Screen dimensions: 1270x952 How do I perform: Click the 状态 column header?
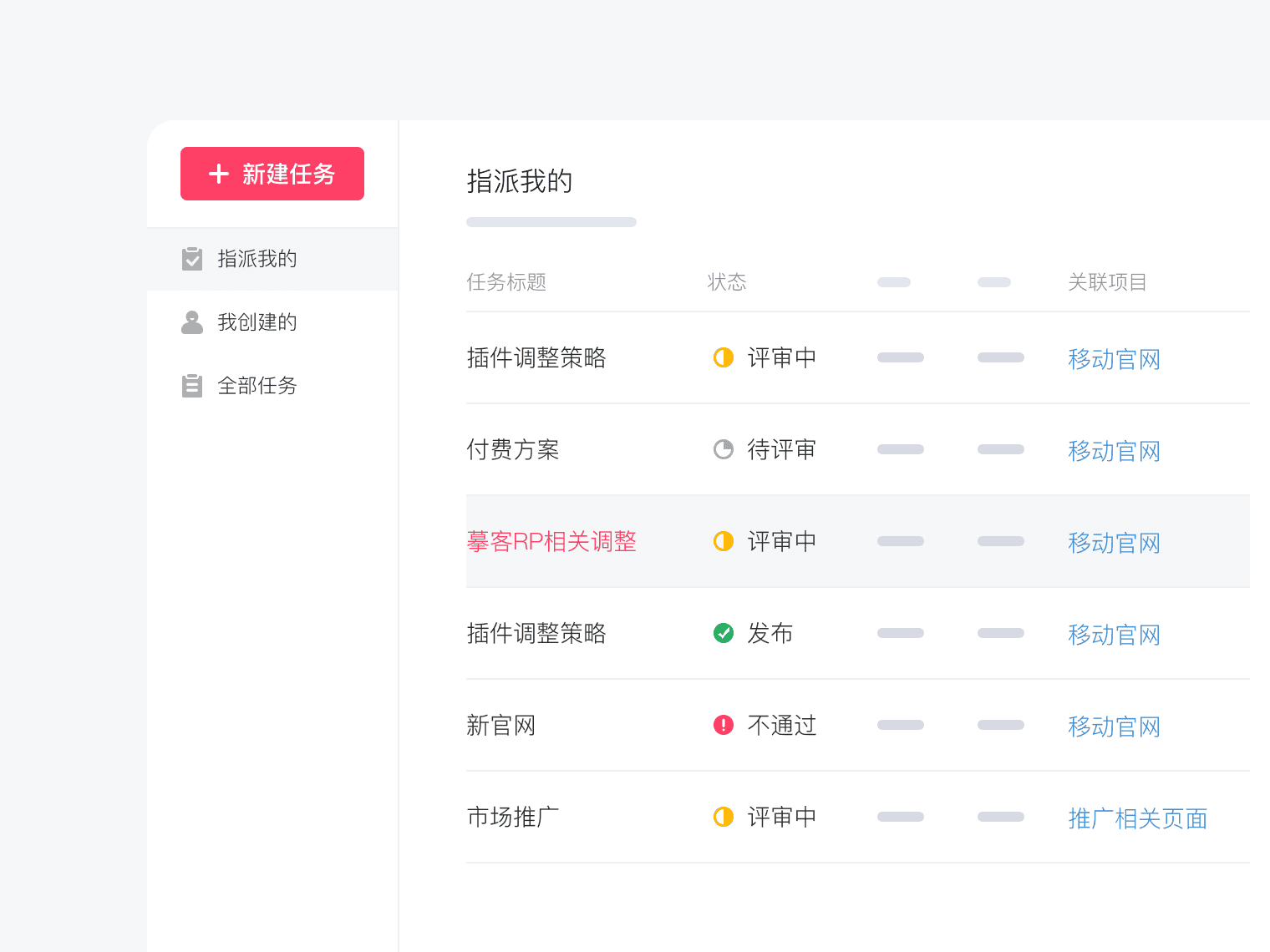tap(727, 282)
